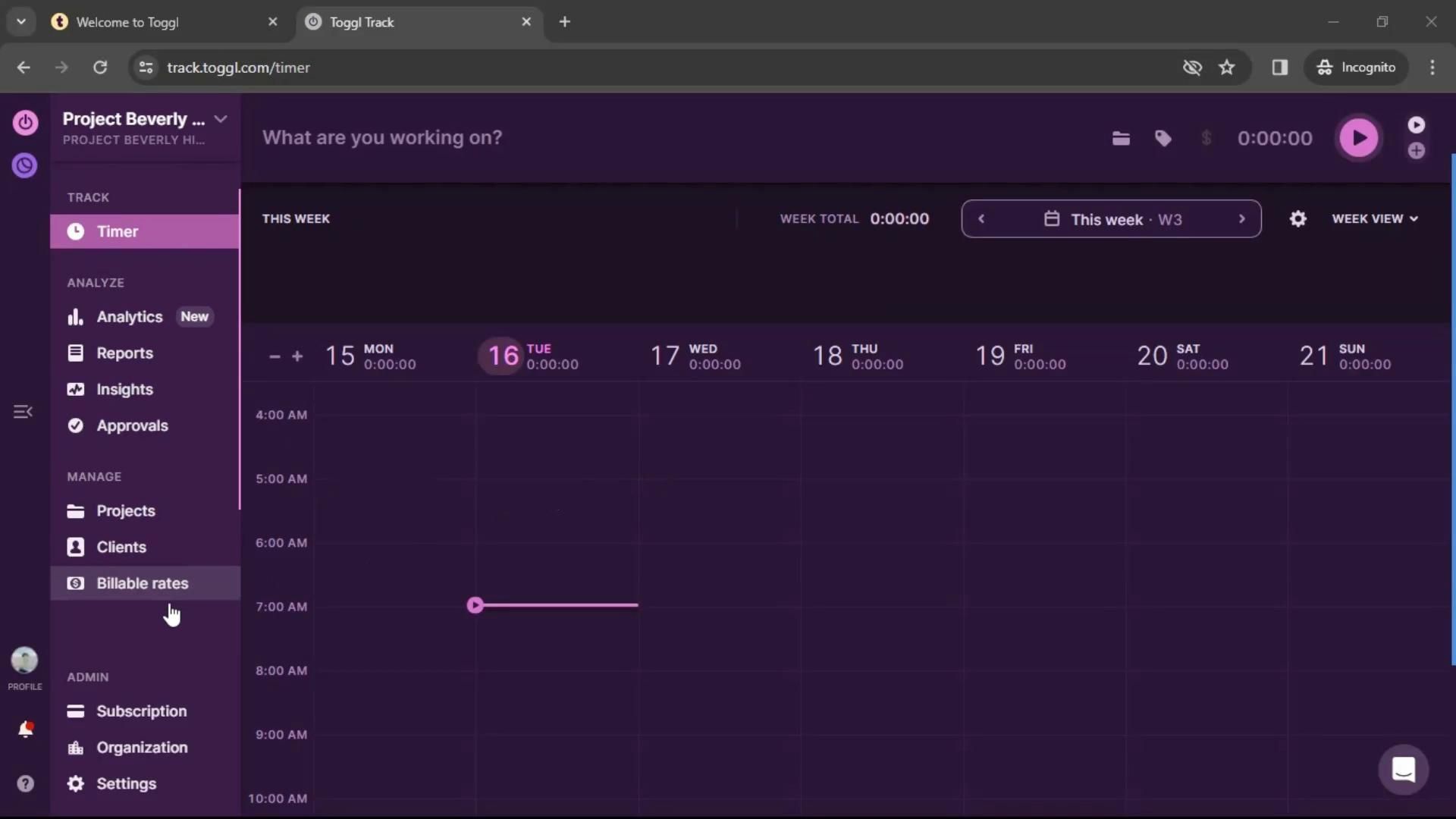Open the chat support widget
Screen dimensions: 1456x819
pyautogui.click(x=1403, y=770)
